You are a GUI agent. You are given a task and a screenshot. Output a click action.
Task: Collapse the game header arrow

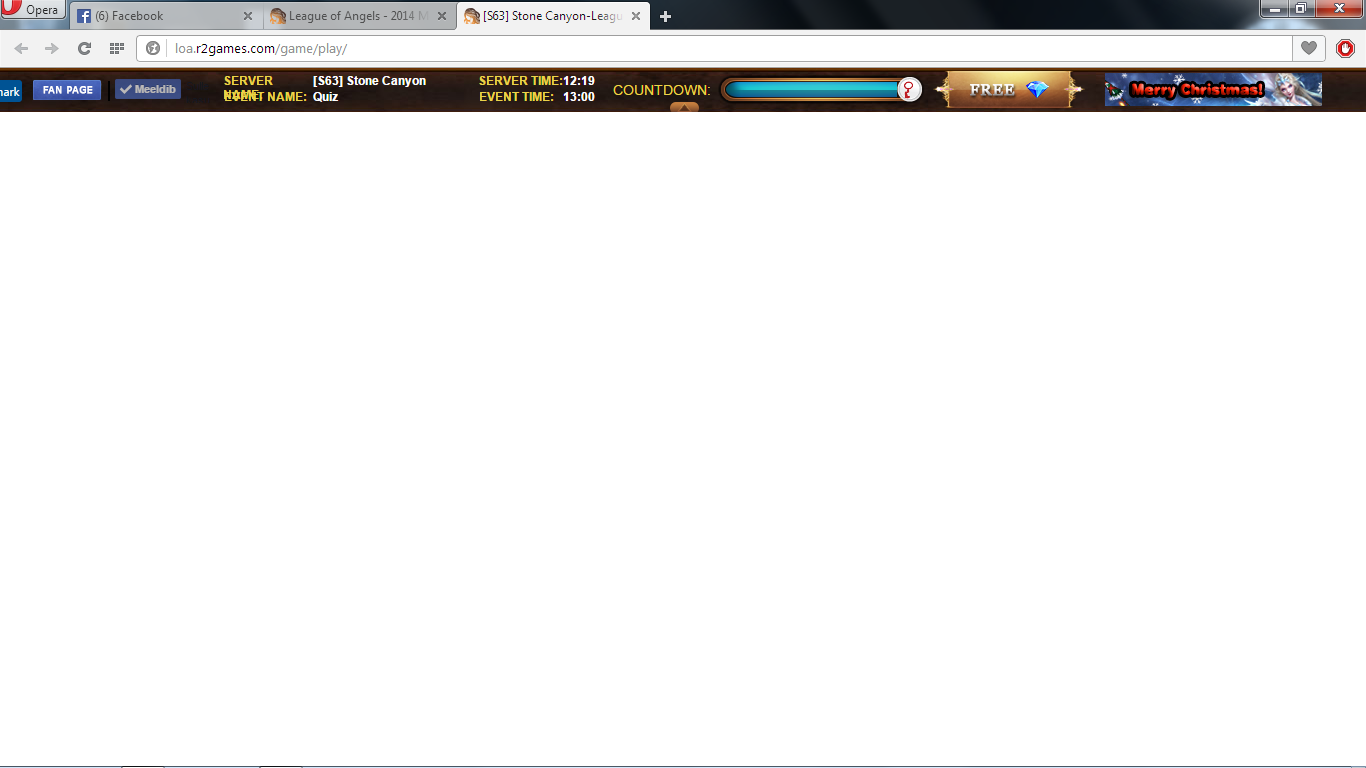[684, 107]
